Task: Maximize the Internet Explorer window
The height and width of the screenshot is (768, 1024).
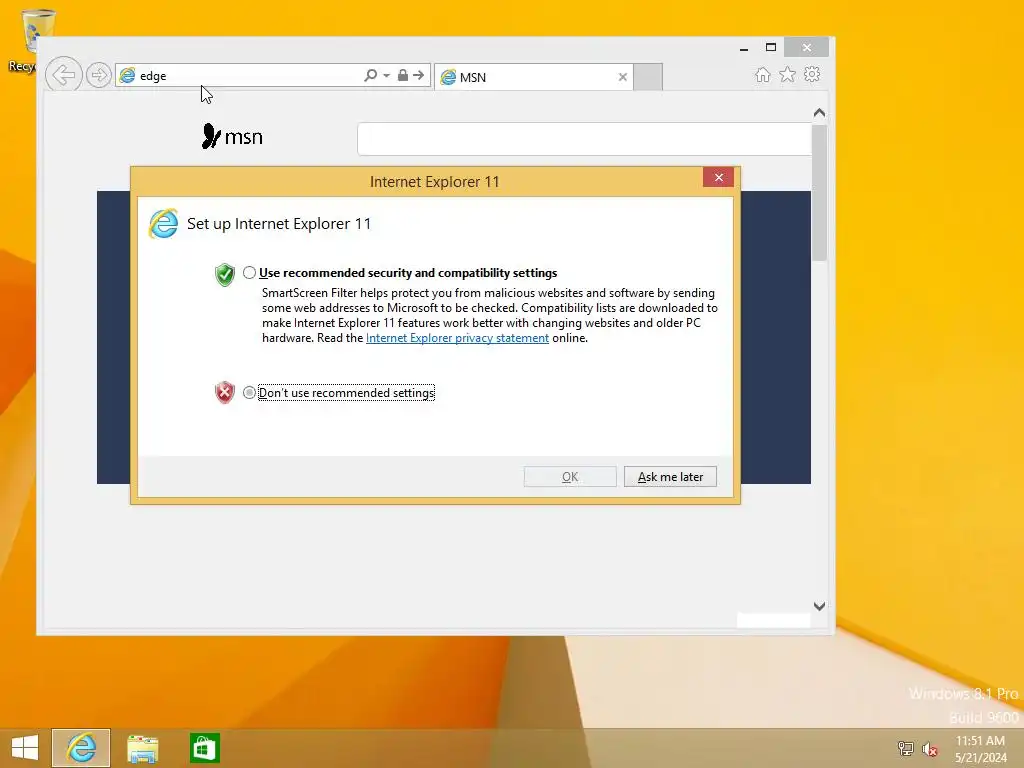Action: [x=771, y=47]
